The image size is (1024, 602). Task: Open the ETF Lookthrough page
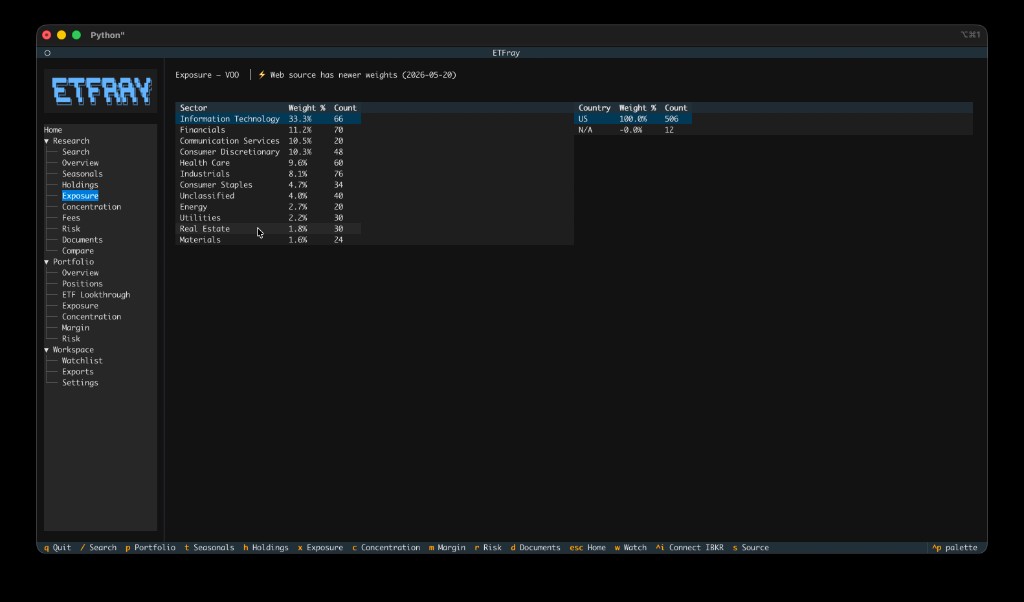[x=96, y=295]
